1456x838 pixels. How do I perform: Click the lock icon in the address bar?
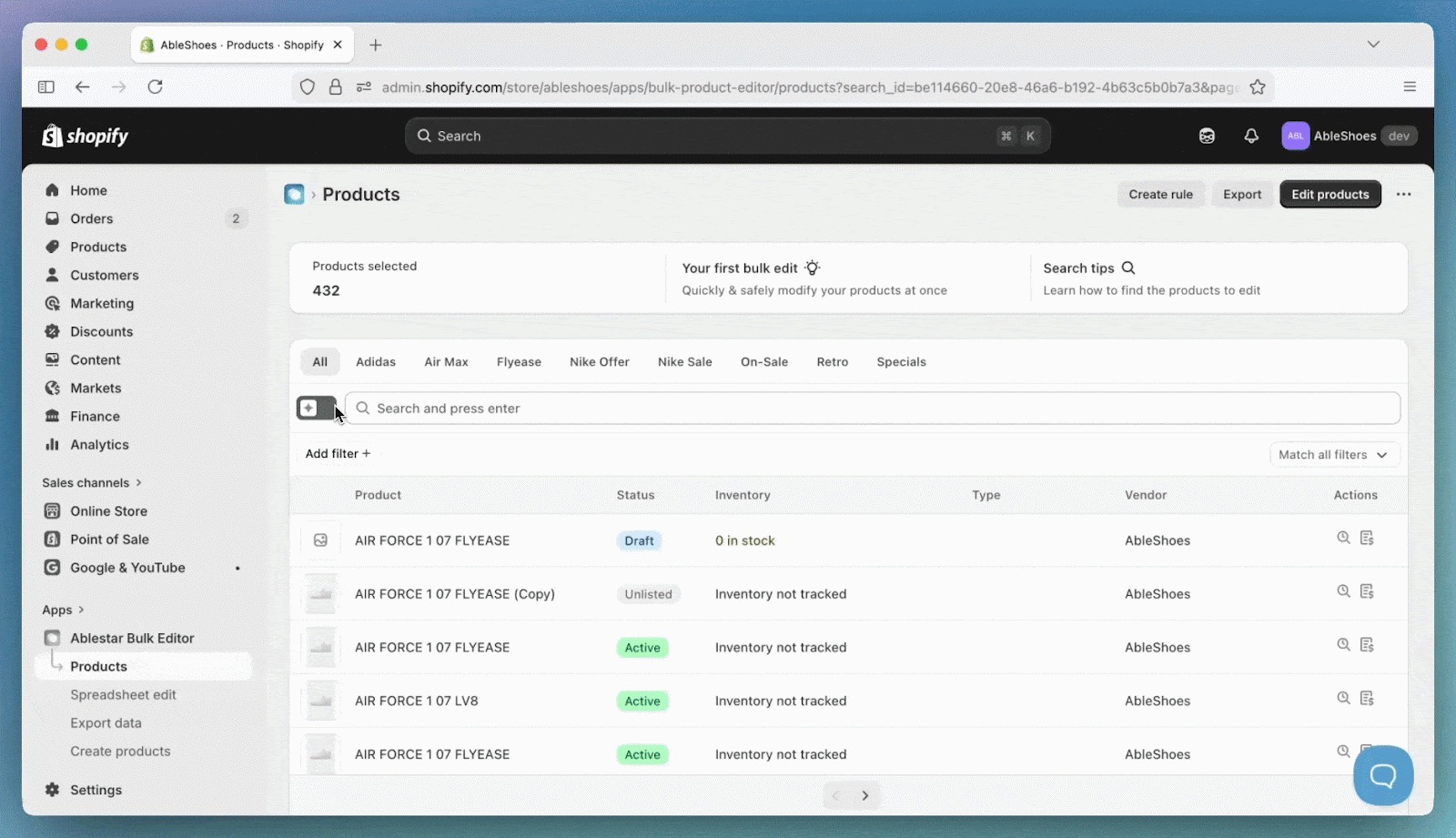coord(336,86)
